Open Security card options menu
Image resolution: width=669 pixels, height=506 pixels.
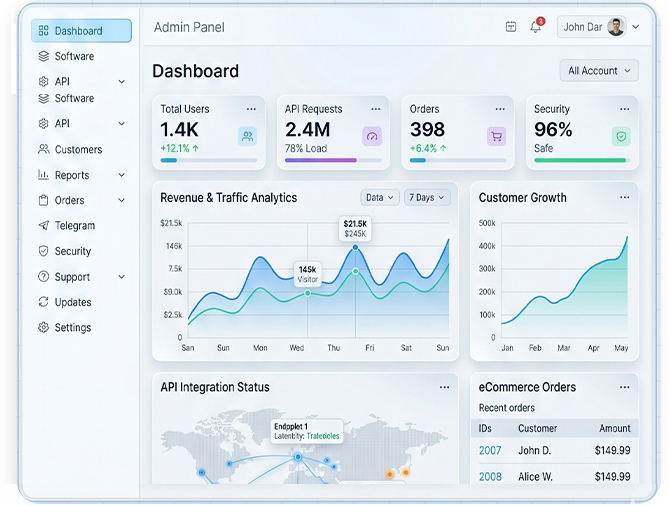point(625,109)
